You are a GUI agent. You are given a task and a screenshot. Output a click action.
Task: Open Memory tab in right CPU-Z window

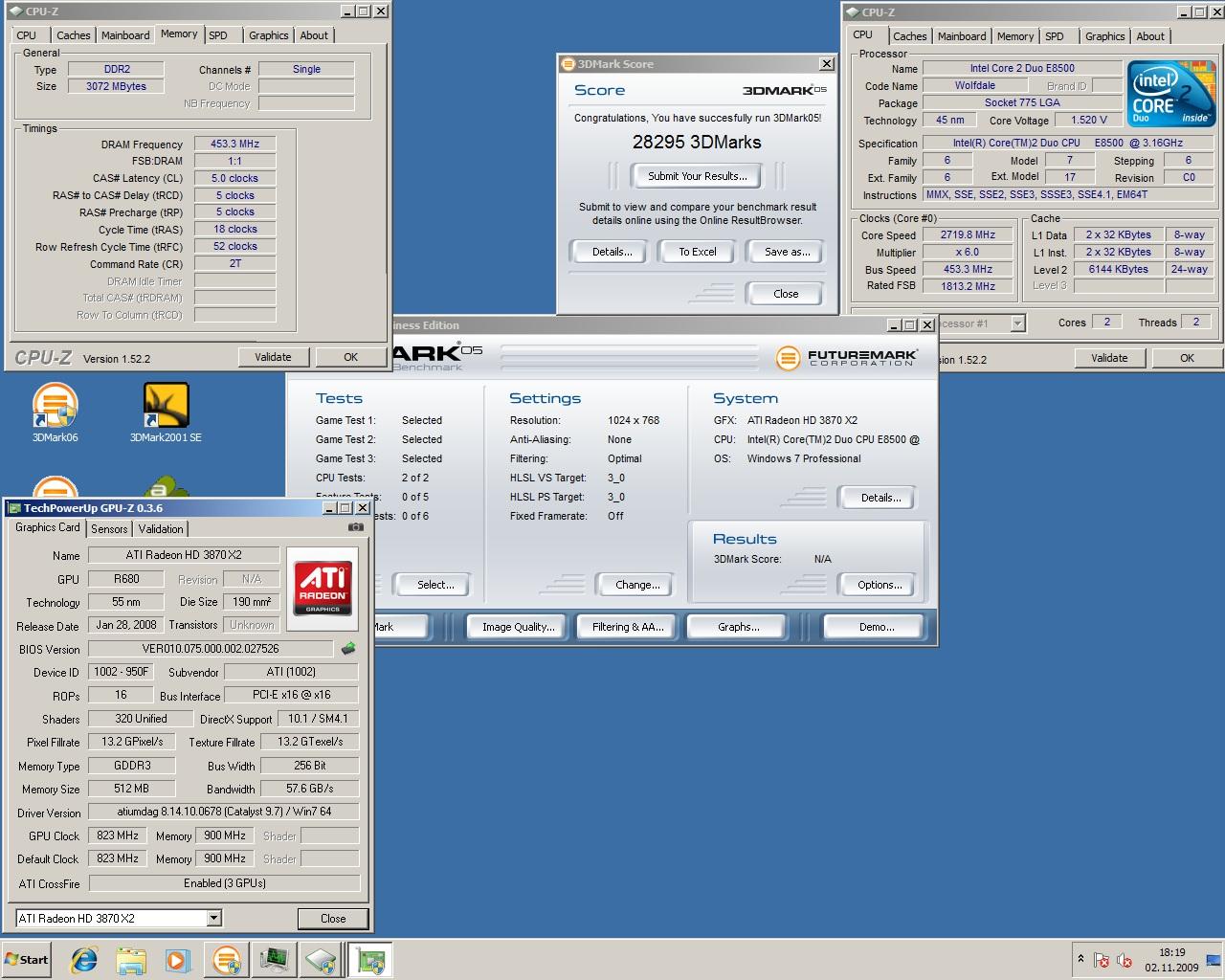(1015, 36)
